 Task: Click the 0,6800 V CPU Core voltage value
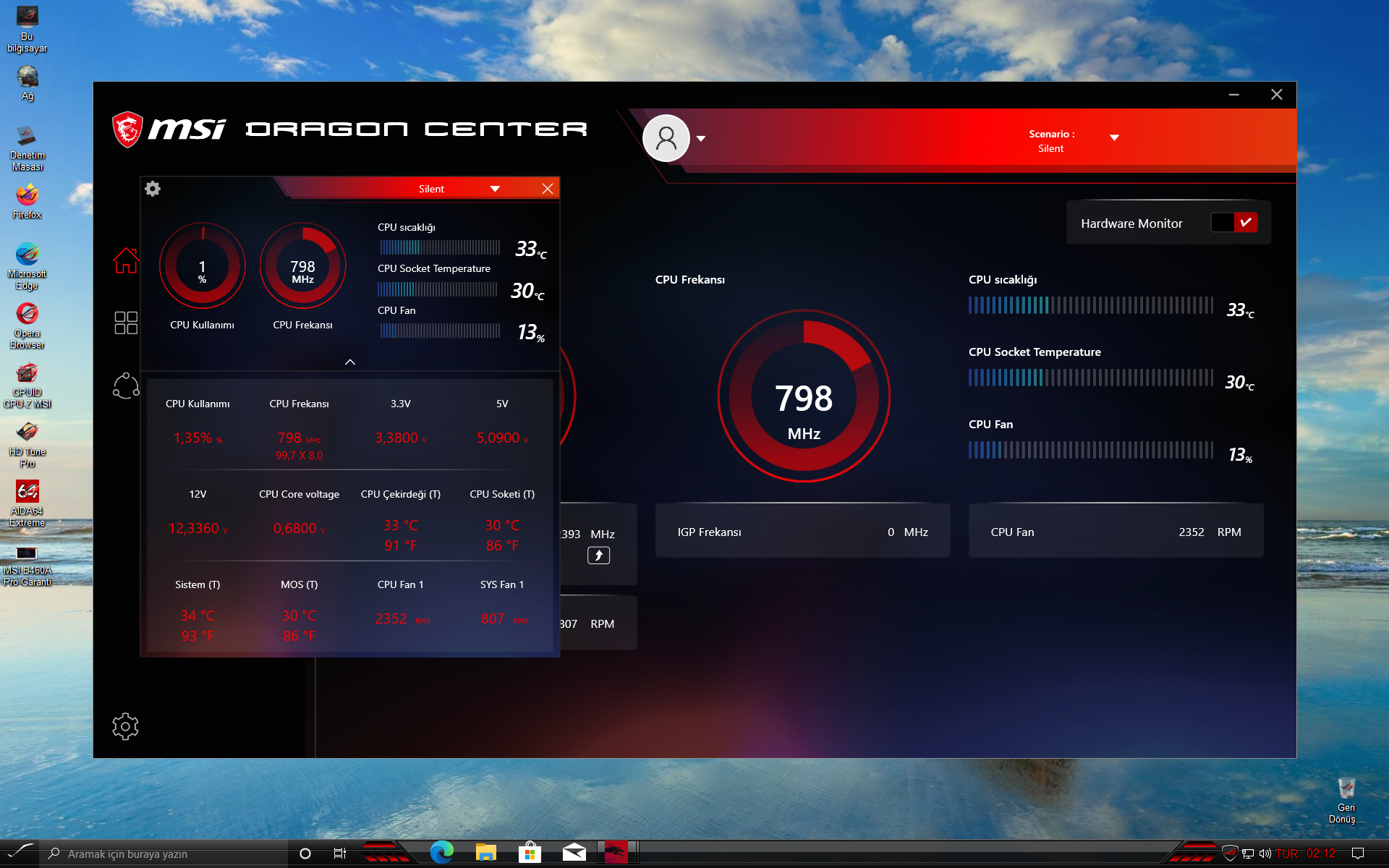pos(300,528)
